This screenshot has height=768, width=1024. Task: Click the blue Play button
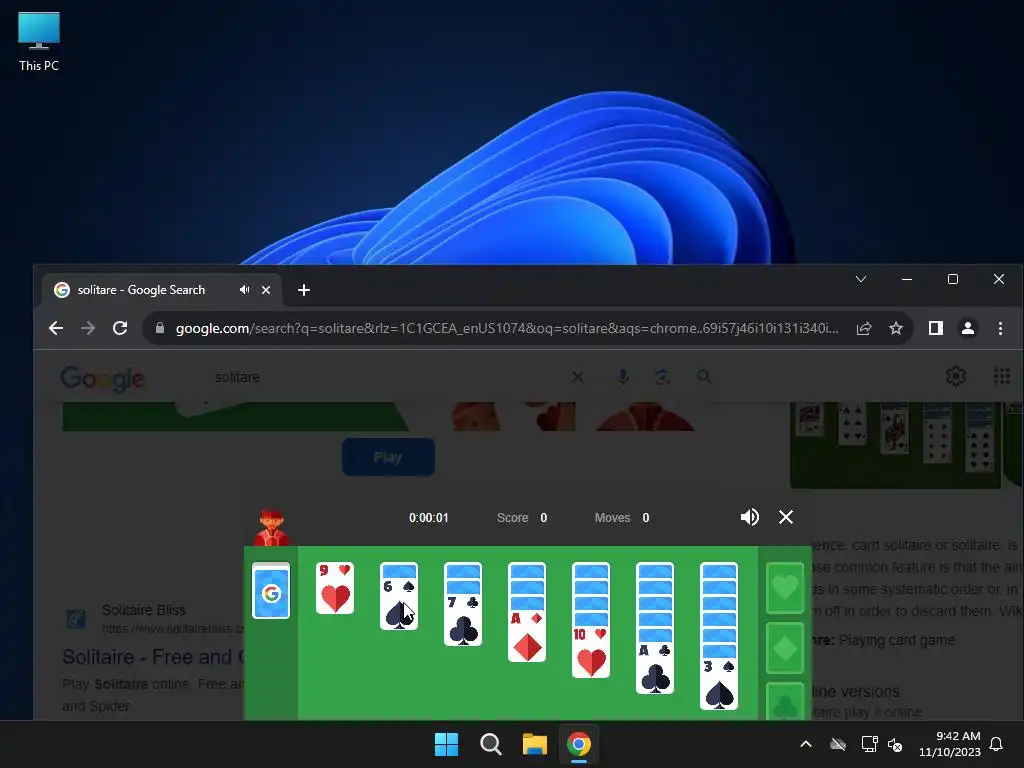pyautogui.click(x=389, y=457)
